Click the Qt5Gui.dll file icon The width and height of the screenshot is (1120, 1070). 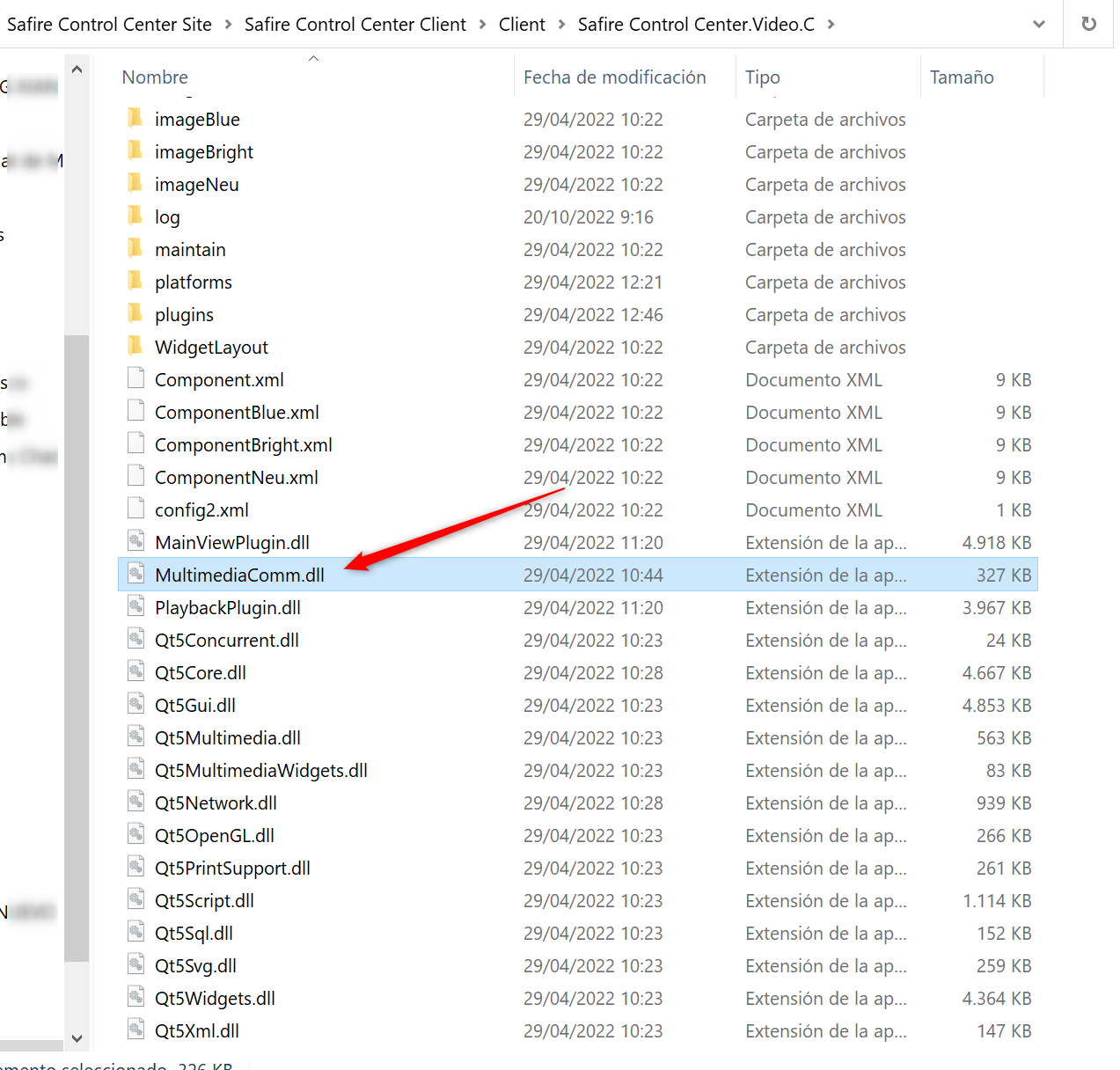point(135,704)
